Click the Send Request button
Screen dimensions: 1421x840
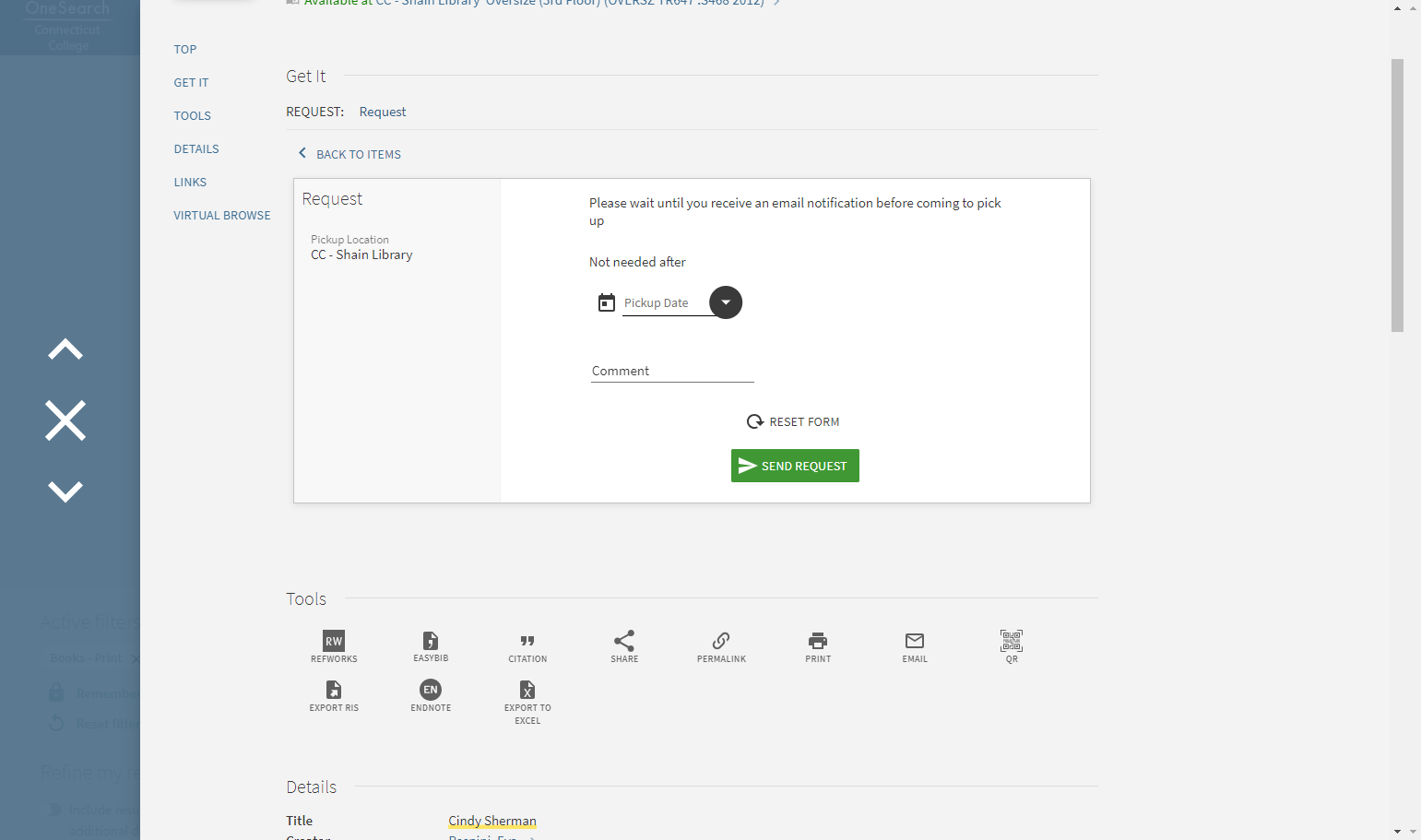795,466
